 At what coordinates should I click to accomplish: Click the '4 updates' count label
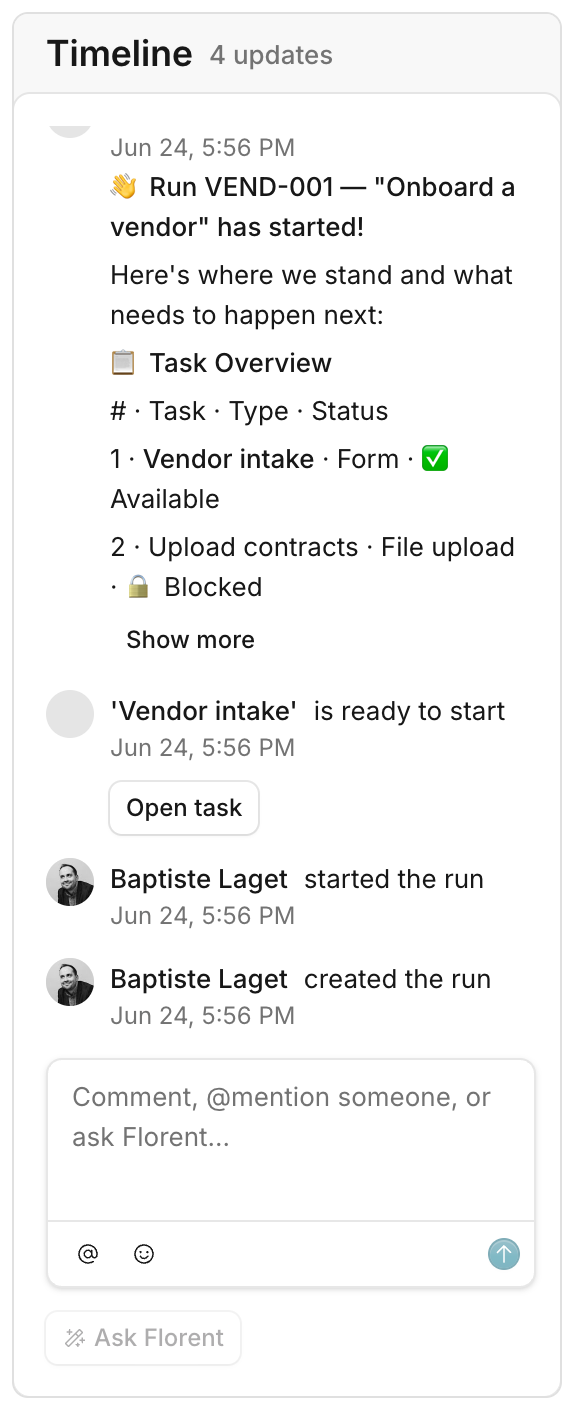tap(271, 55)
